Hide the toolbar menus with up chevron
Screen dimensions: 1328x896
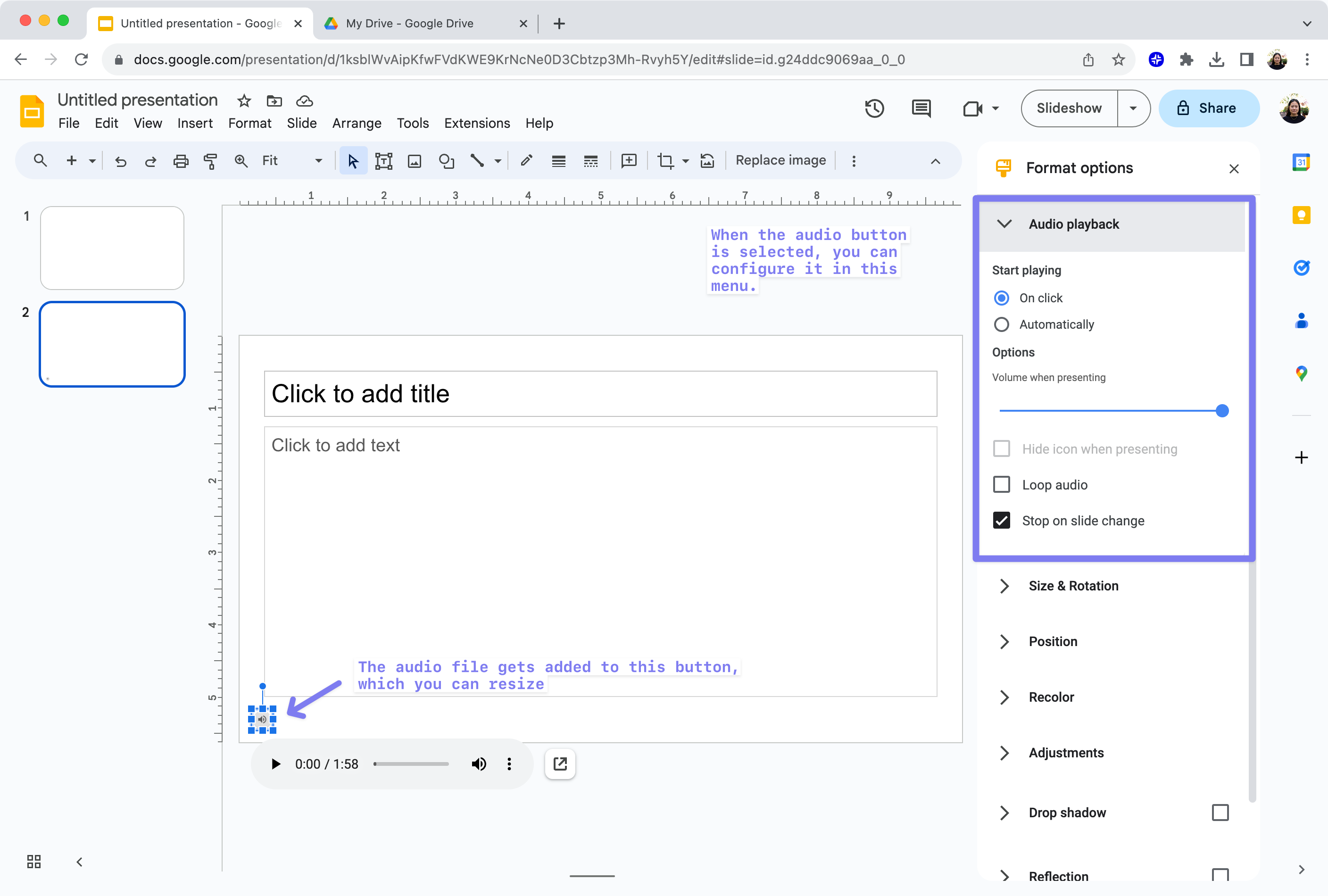936,161
